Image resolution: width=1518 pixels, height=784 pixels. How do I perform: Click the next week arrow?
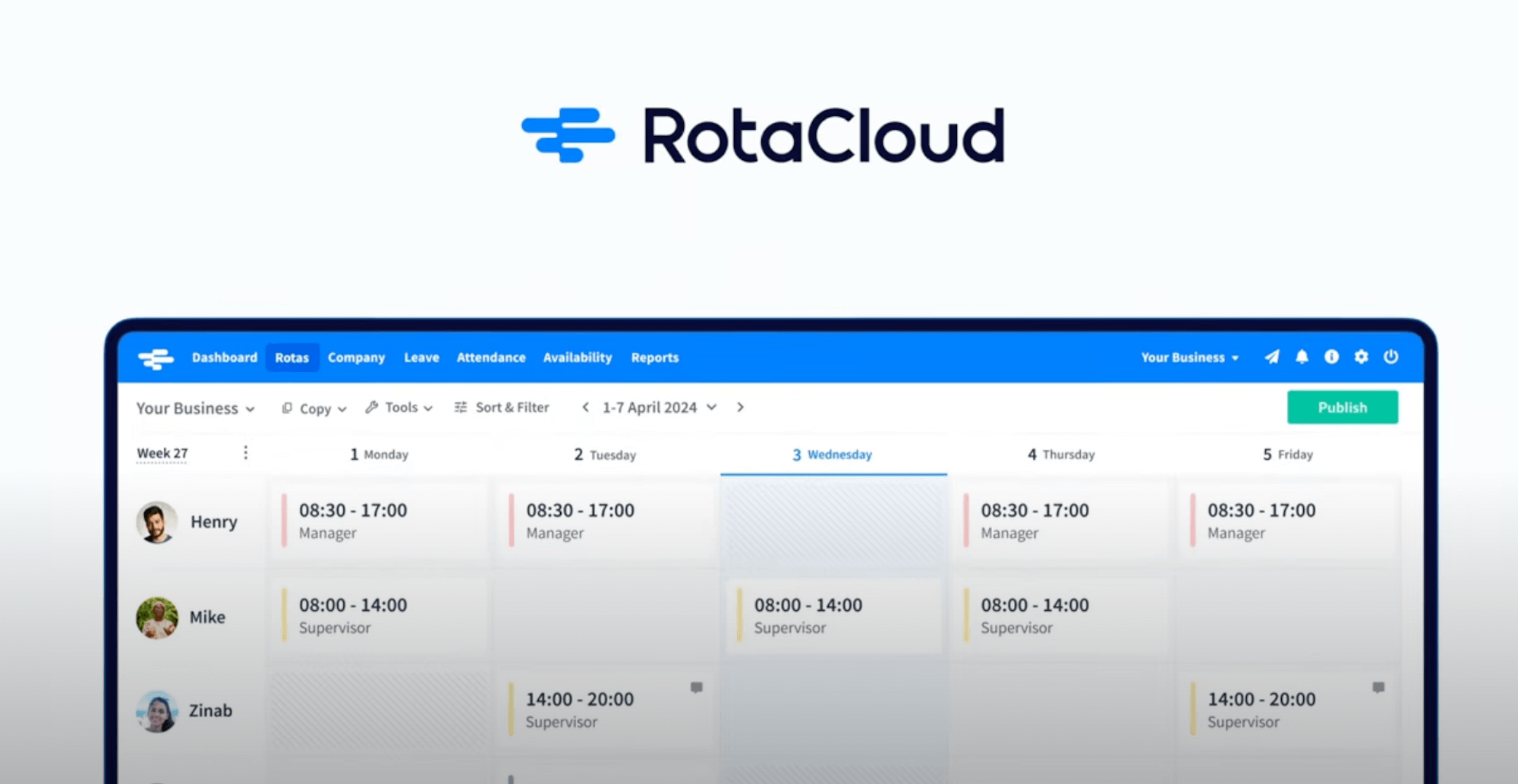pyautogui.click(x=740, y=408)
